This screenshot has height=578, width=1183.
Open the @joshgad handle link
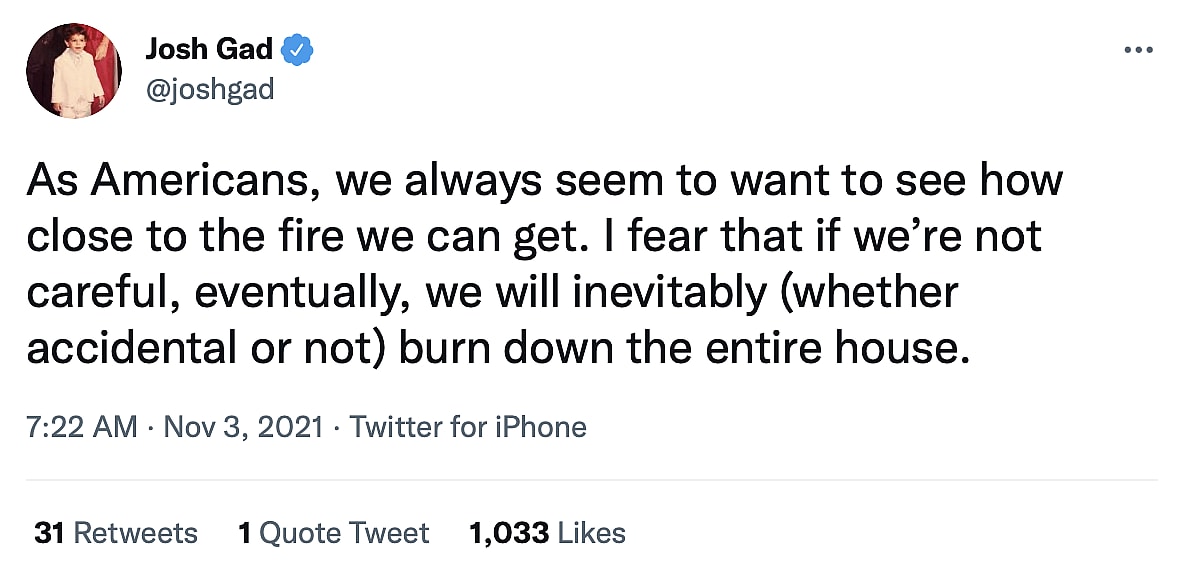209,90
